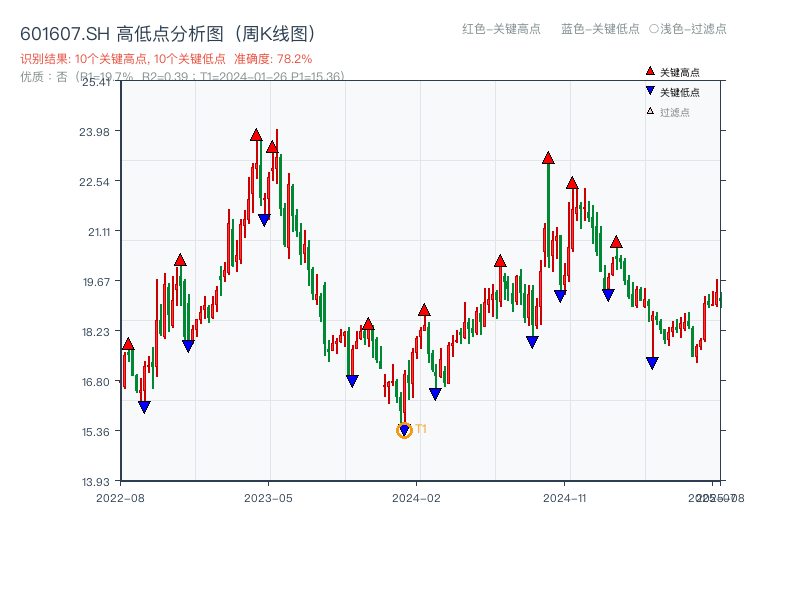Click the first red triangle marker near 2022-08

[128, 343]
